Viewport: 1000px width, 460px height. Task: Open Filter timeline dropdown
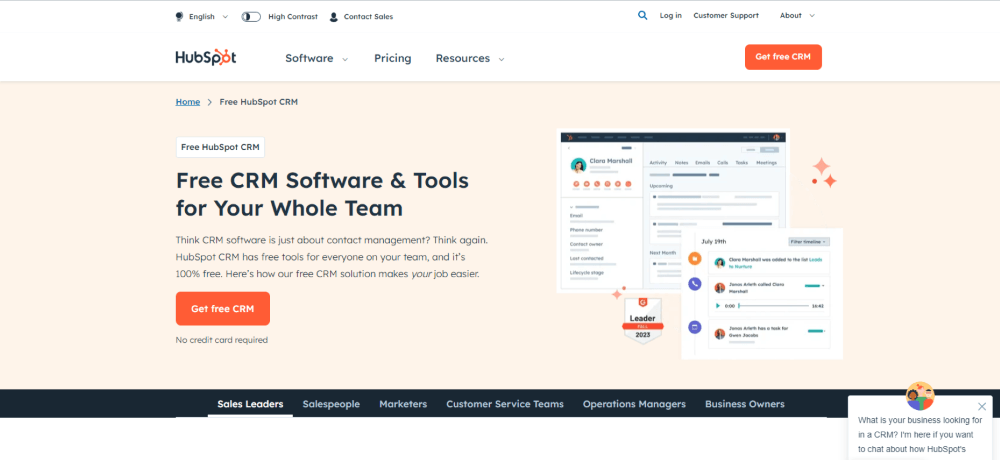click(x=809, y=242)
